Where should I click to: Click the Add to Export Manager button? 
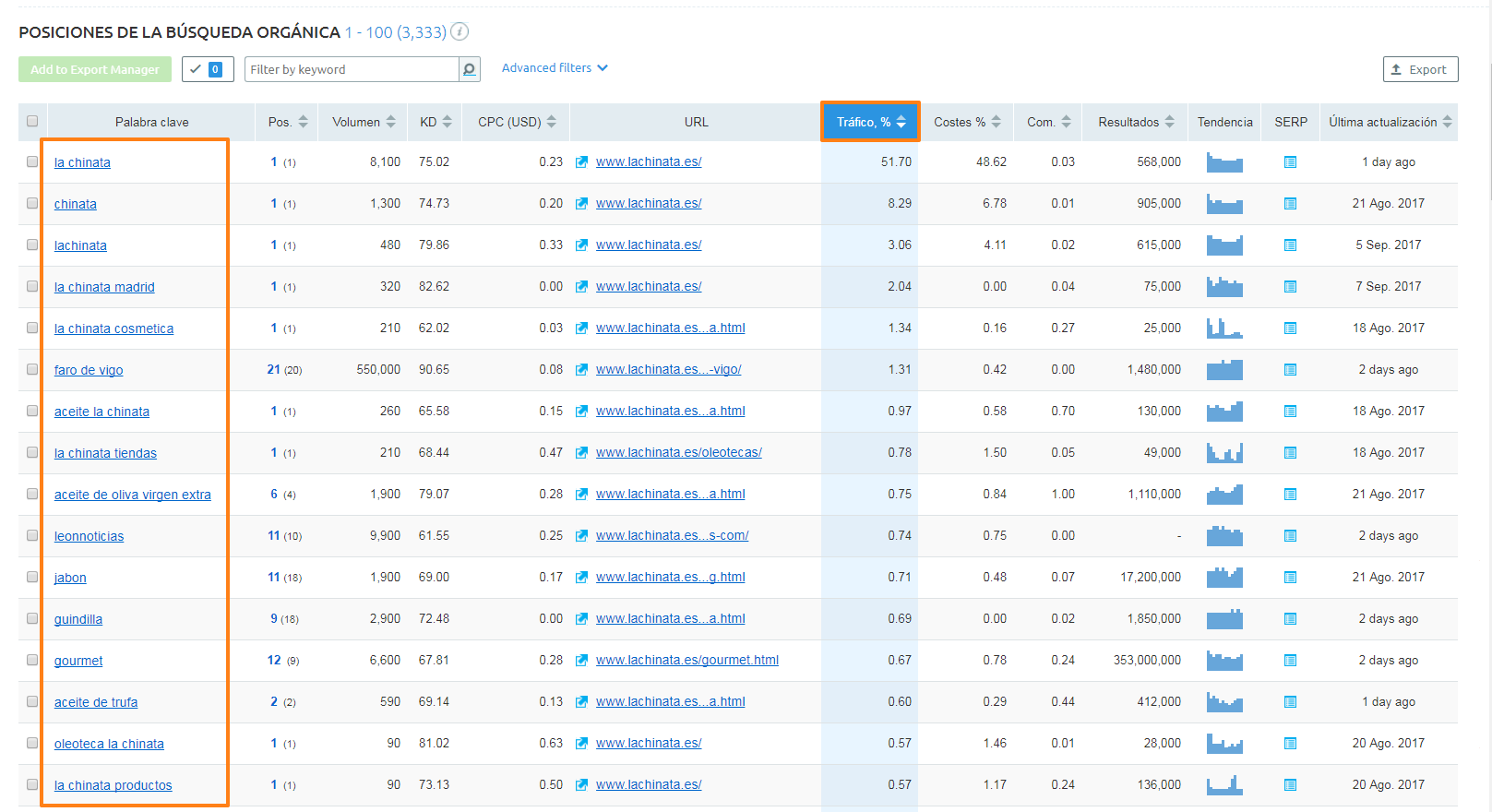(95, 69)
